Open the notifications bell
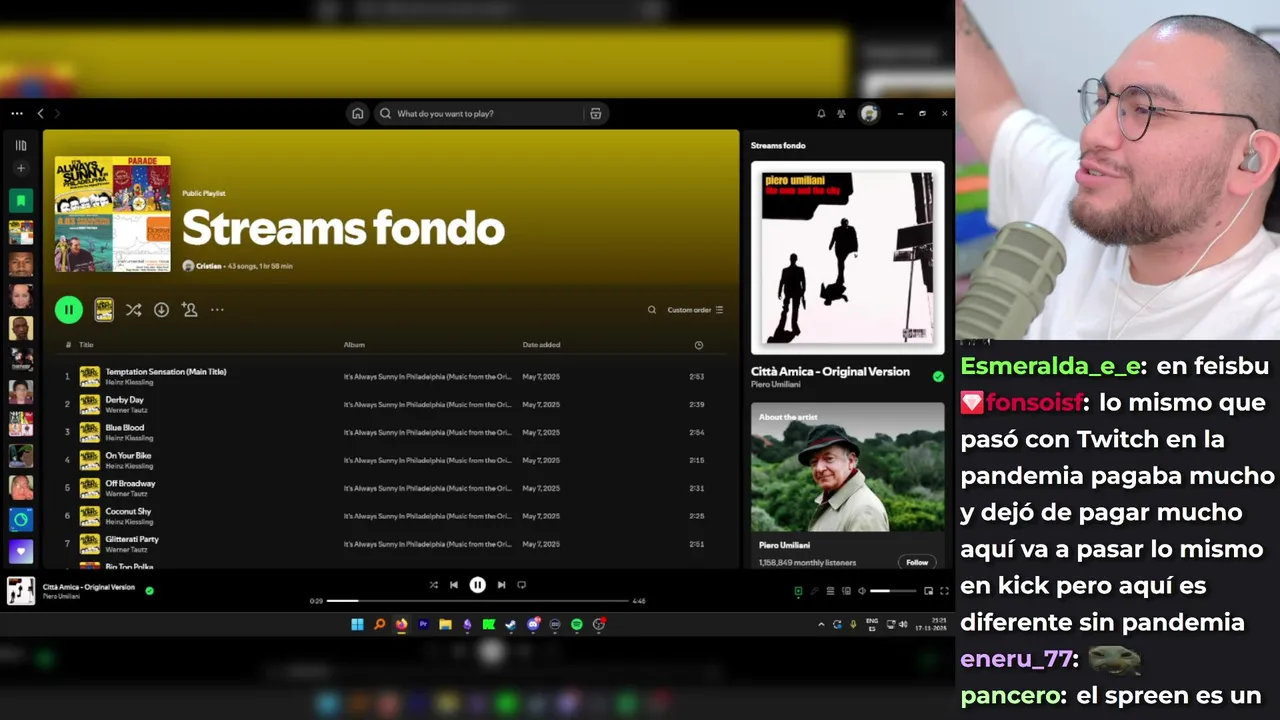The image size is (1280, 720). 821,113
